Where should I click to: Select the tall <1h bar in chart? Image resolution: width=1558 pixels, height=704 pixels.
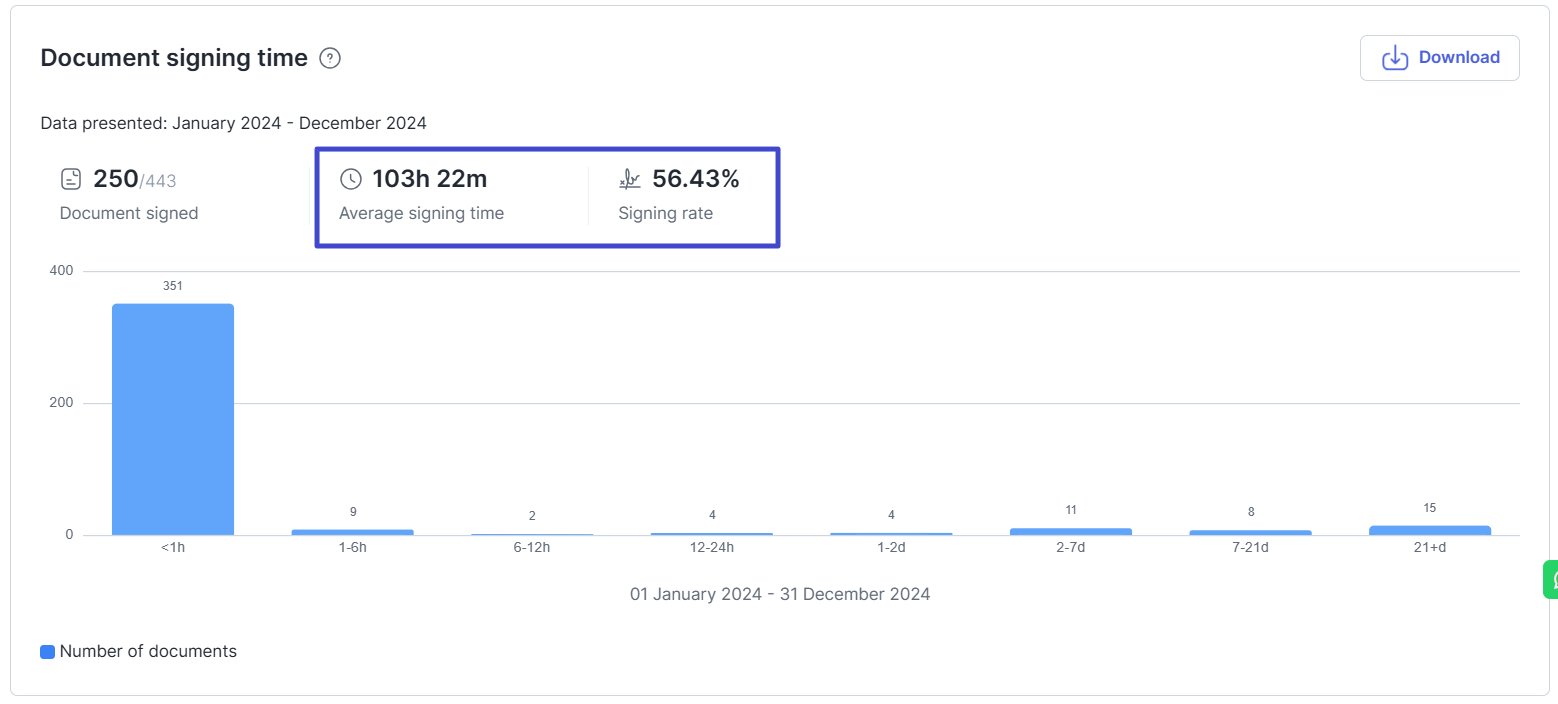pyautogui.click(x=173, y=420)
